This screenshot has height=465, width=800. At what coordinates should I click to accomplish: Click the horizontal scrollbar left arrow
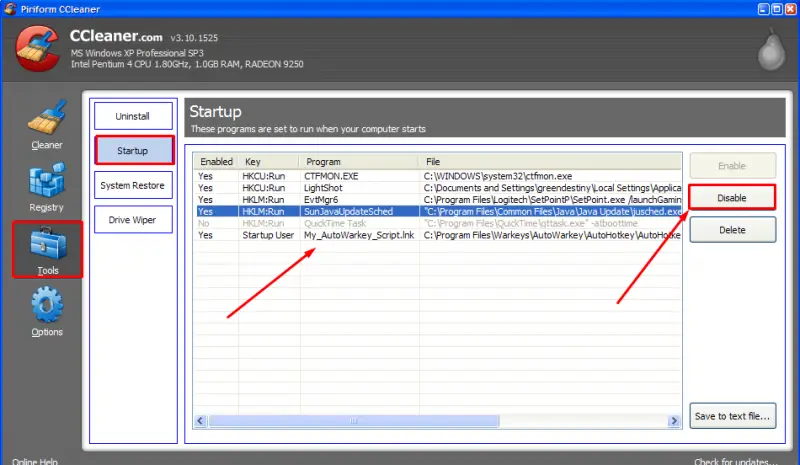(200, 421)
